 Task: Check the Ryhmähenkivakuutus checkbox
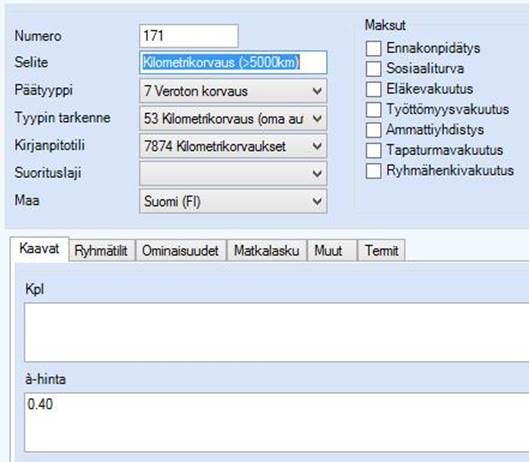(x=373, y=171)
